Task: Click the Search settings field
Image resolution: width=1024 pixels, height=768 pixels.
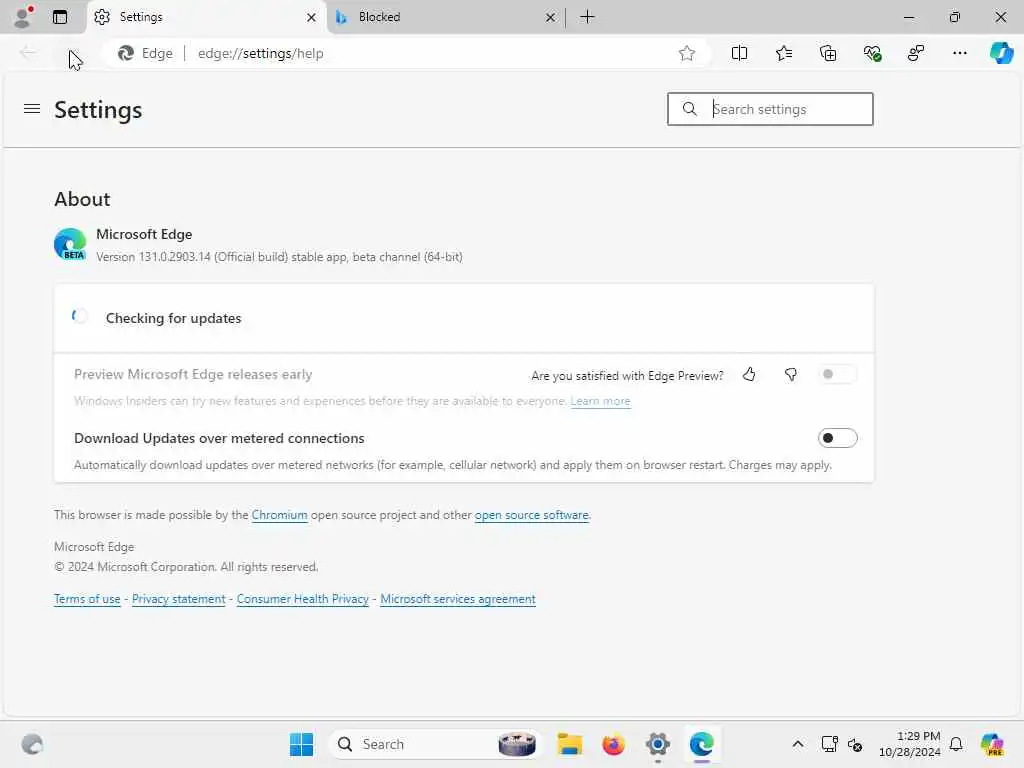Action: pyautogui.click(x=770, y=109)
